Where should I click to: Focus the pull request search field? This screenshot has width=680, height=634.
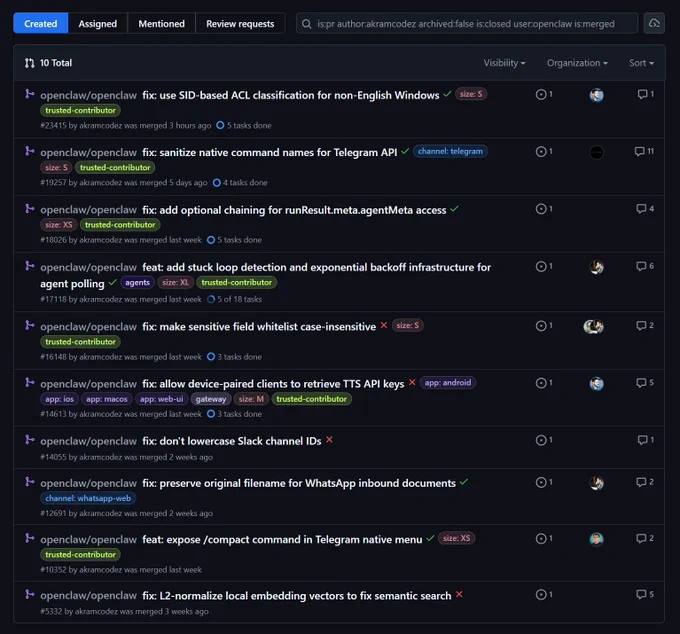tap(467, 23)
